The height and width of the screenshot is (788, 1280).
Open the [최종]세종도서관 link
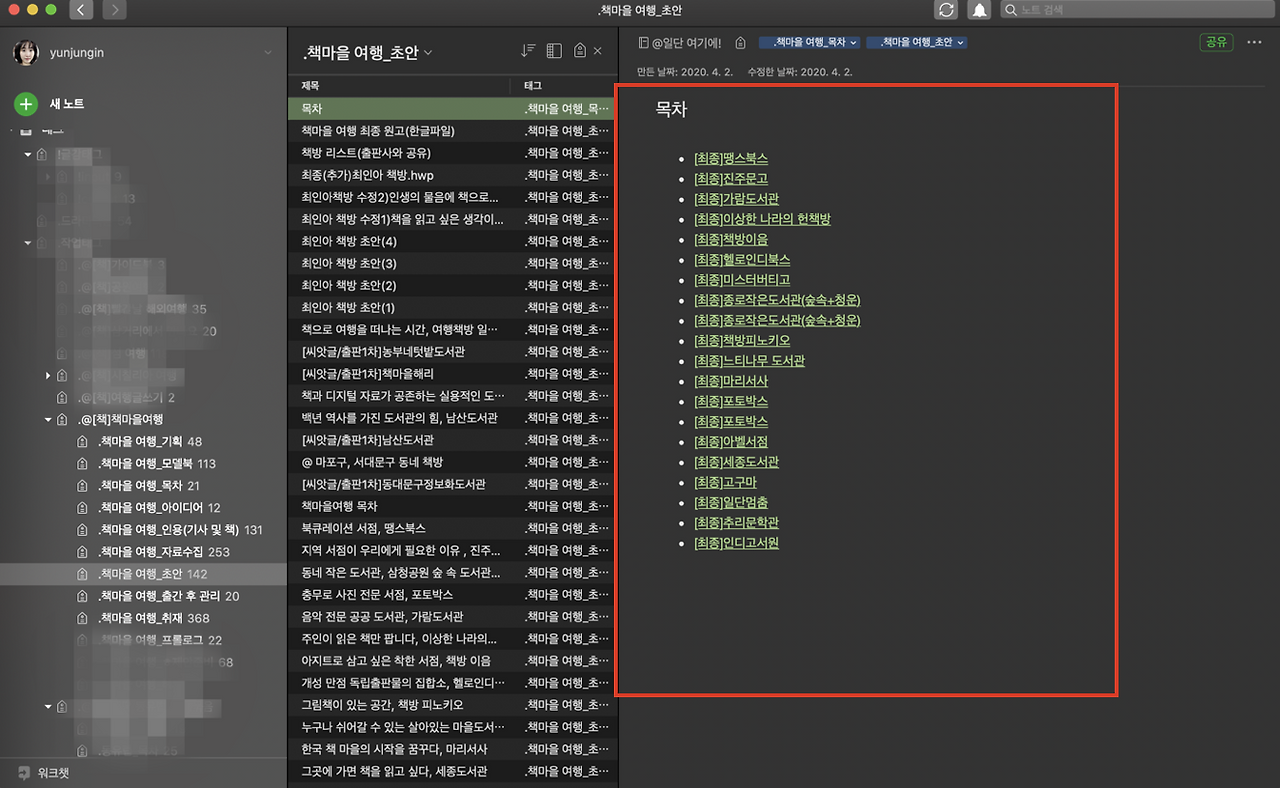736,462
